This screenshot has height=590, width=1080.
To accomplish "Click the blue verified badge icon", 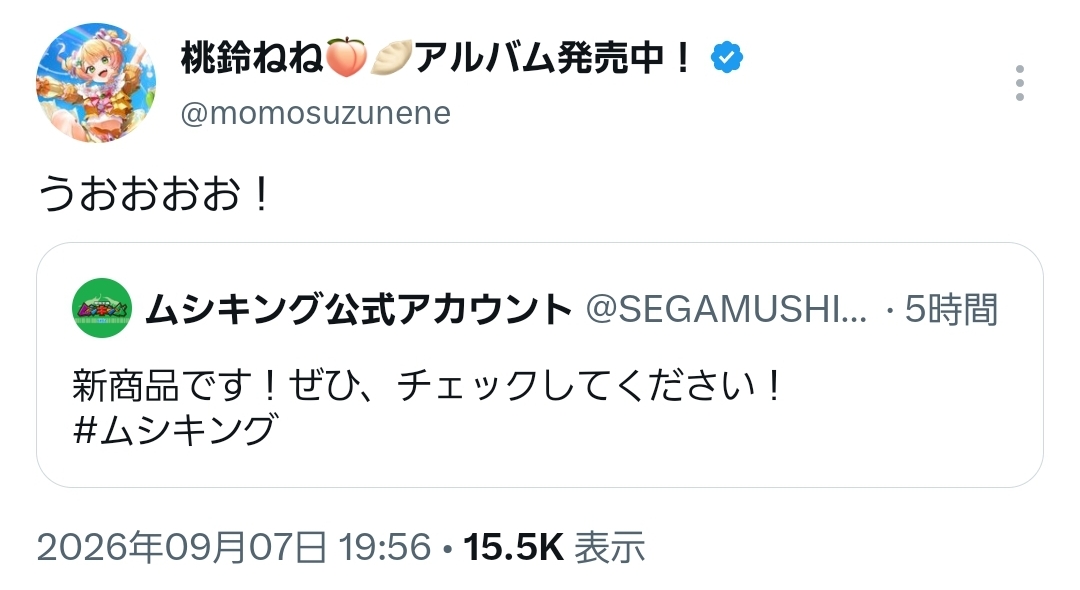I will (x=727, y=57).
